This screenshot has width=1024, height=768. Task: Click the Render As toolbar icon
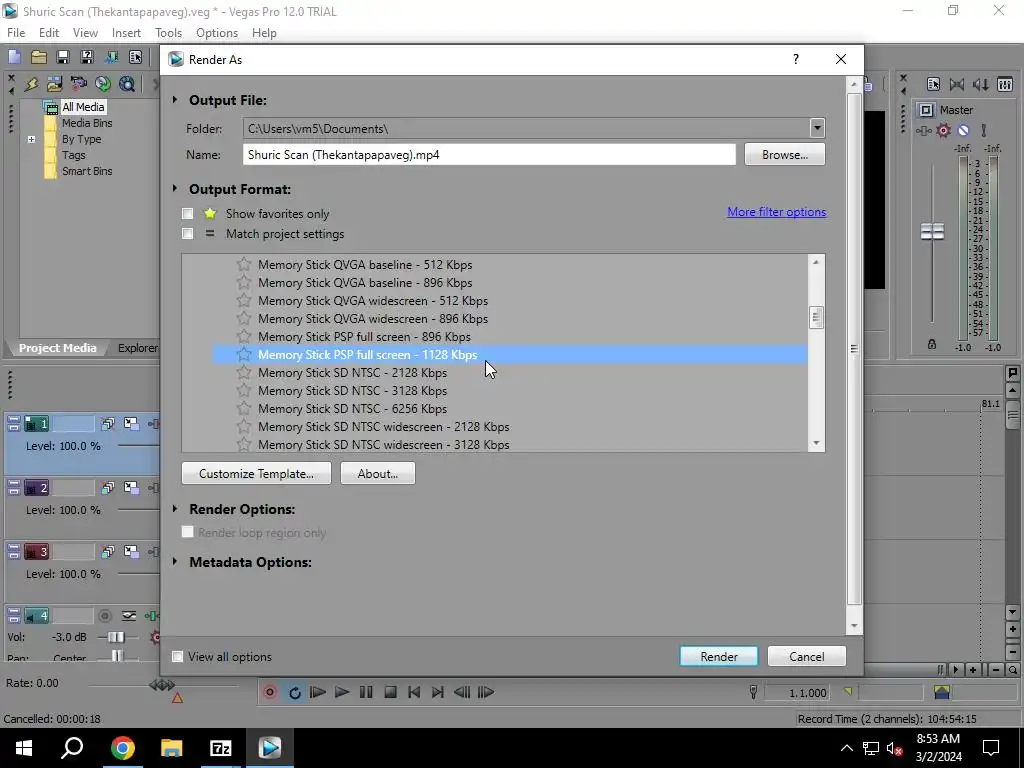point(112,57)
